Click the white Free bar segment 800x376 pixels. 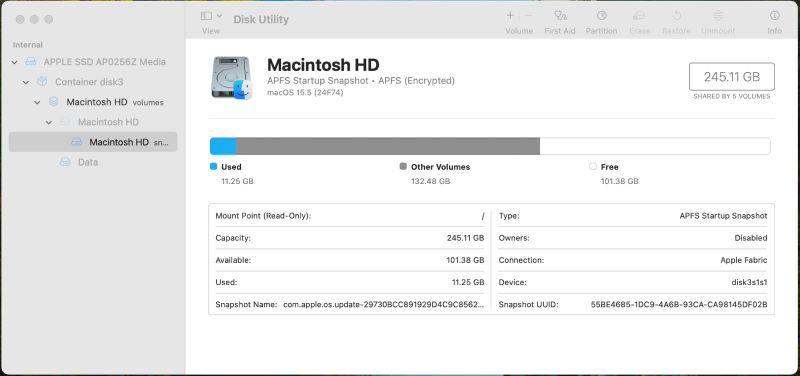point(655,146)
